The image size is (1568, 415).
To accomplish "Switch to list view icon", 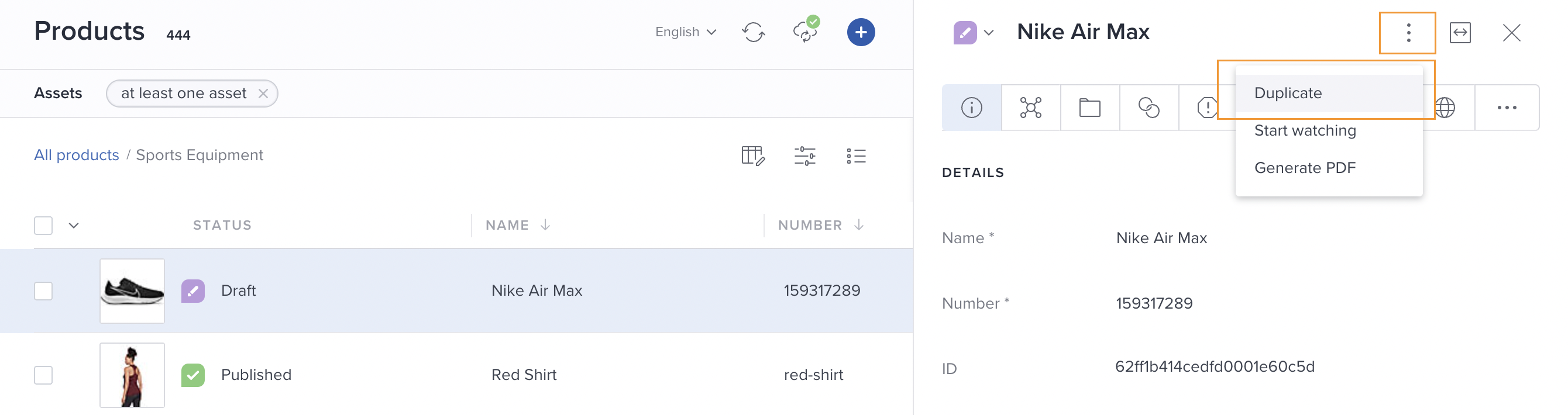I will (856, 156).
